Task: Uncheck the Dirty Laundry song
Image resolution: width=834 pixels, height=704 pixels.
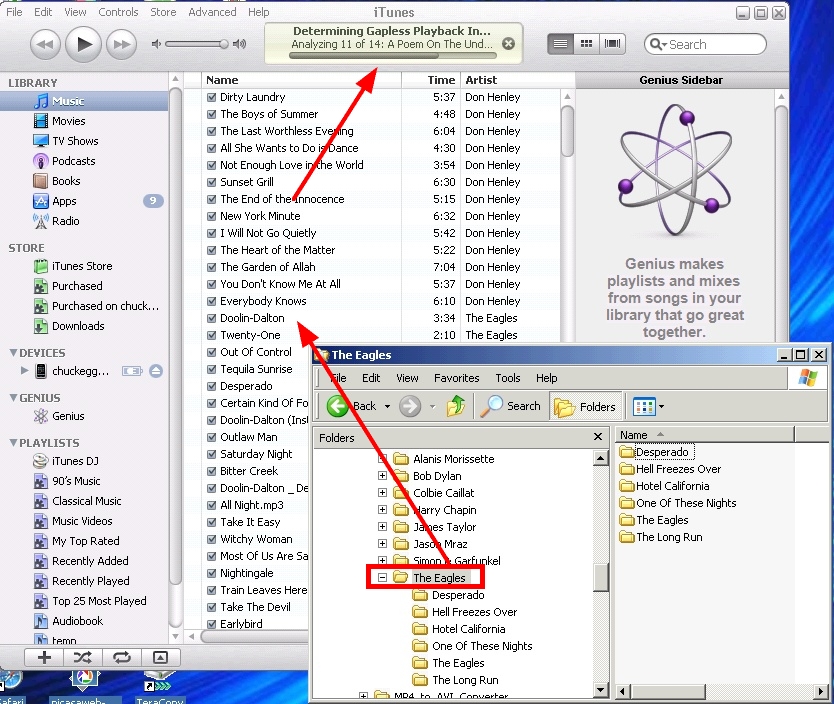Action: point(211,97)
